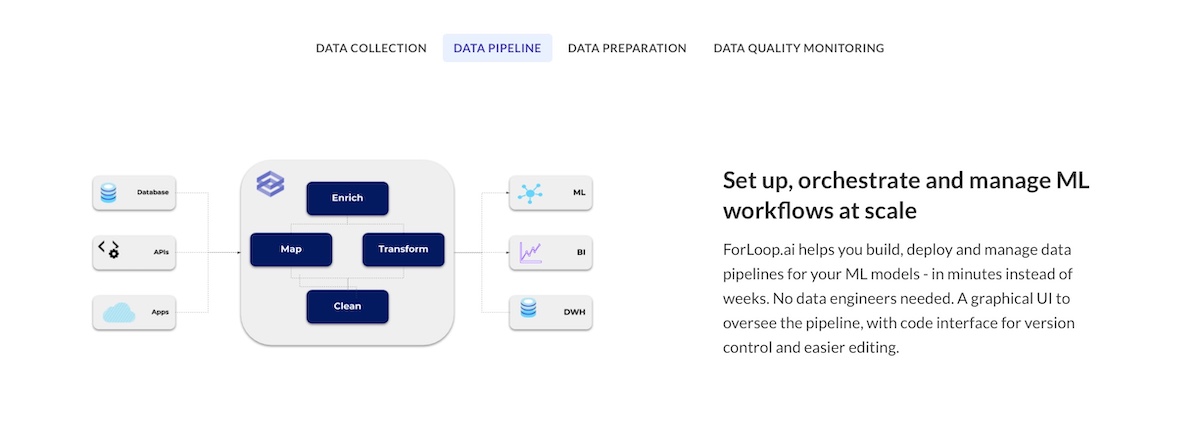Go to the Data Quality Monitoring tab
The height and width of the screenshot is (436, 1200).
(x=798, y=48)
